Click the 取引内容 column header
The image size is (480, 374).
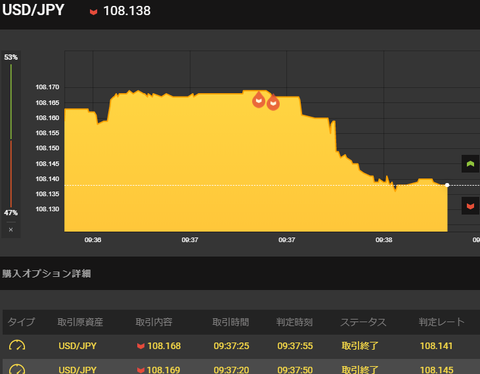pos(154,322)
